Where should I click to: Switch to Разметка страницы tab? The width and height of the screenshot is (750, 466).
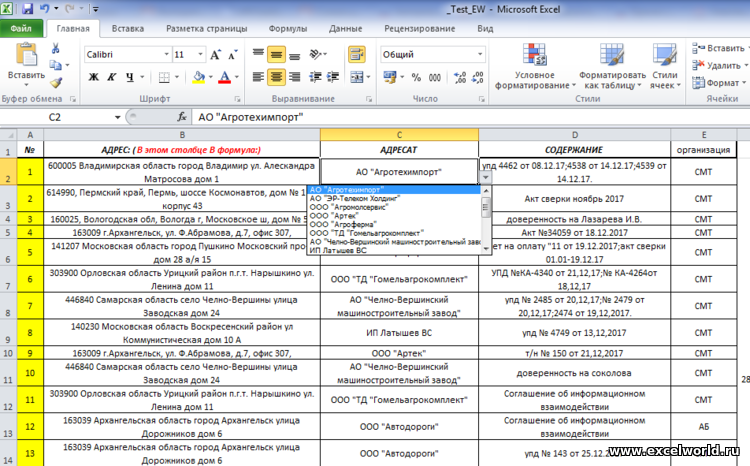tap(207, 29)
